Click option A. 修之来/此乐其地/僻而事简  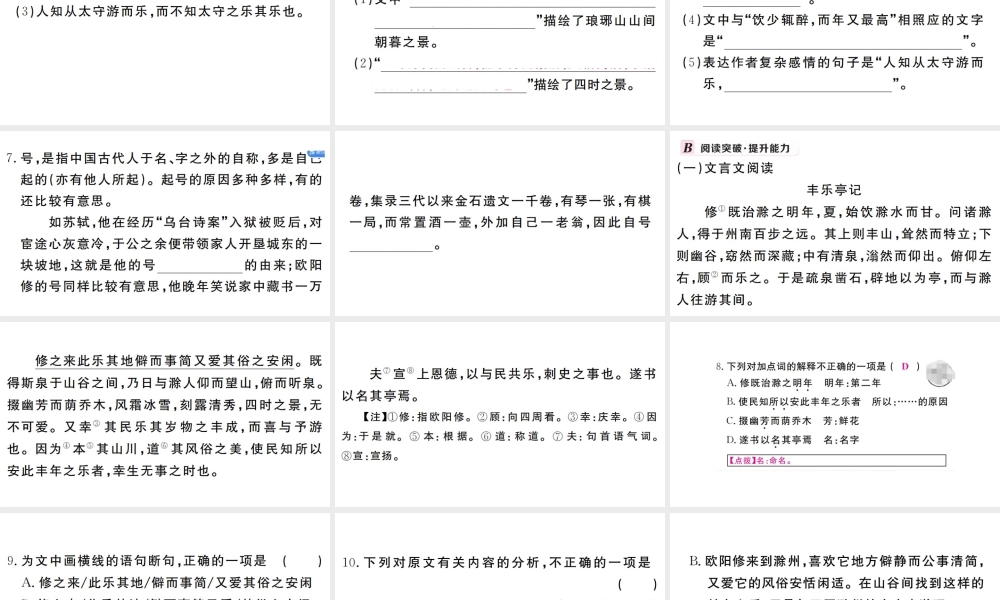coord(167,583)
